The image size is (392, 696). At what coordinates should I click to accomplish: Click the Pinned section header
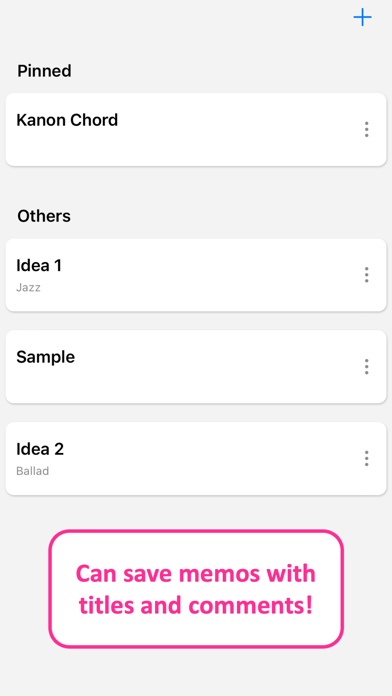point(44,71)
